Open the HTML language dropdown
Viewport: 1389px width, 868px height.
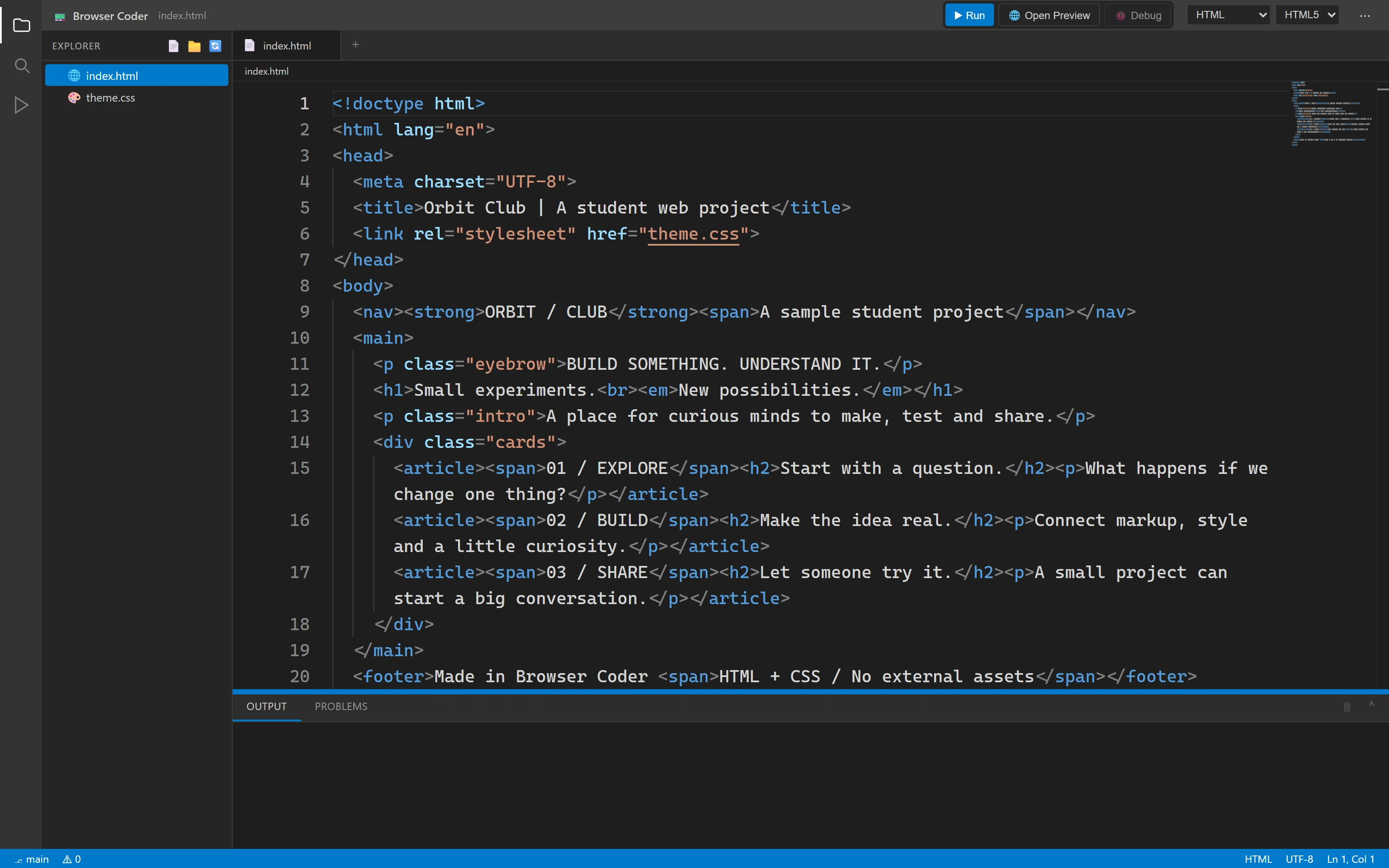(1228, 15)
